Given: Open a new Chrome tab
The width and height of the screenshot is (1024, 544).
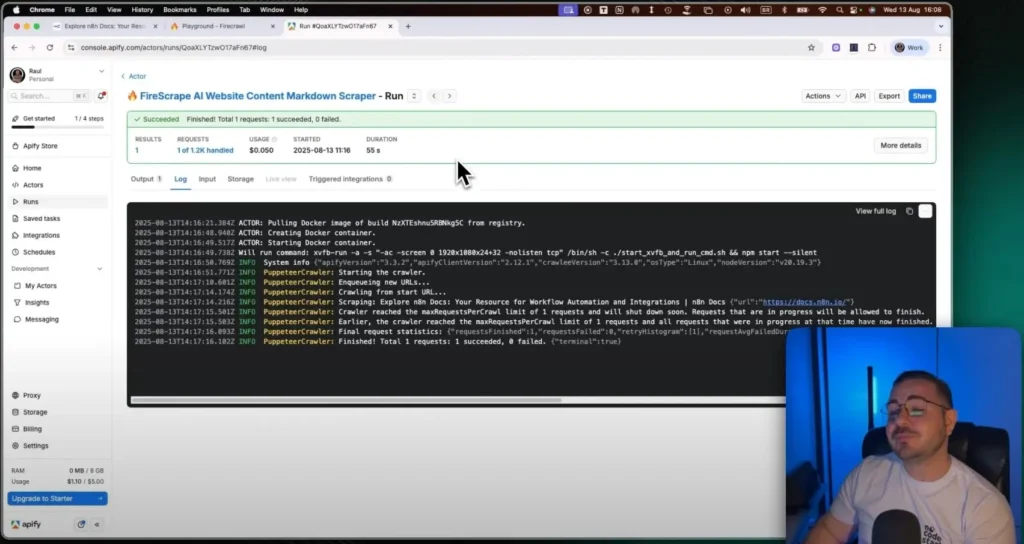Looking at the screenshot, I should (x=408, y=26).
